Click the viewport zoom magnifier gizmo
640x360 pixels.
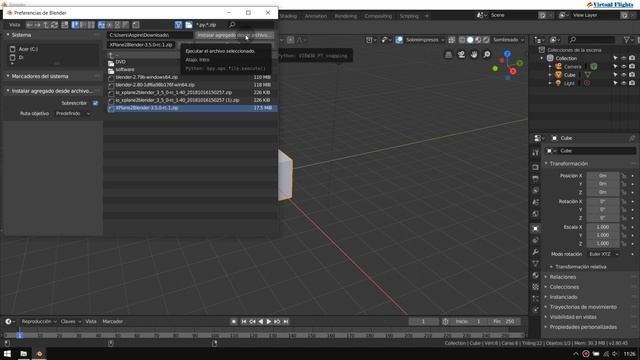click(487, 54)
